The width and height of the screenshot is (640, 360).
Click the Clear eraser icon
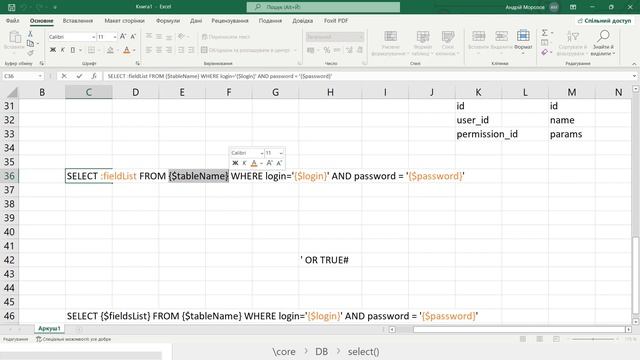pos(544,52)
